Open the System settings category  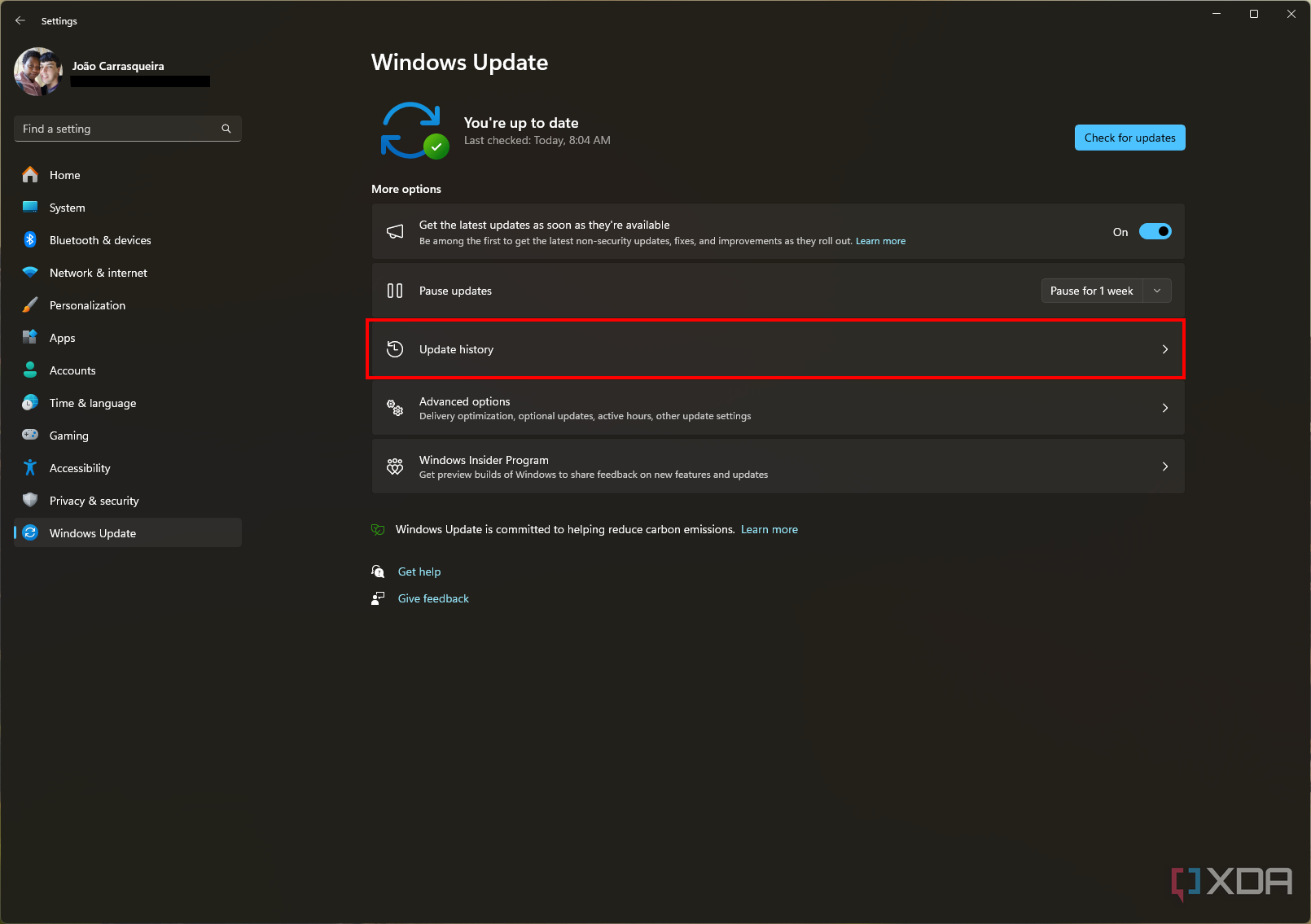click(128, 208)
